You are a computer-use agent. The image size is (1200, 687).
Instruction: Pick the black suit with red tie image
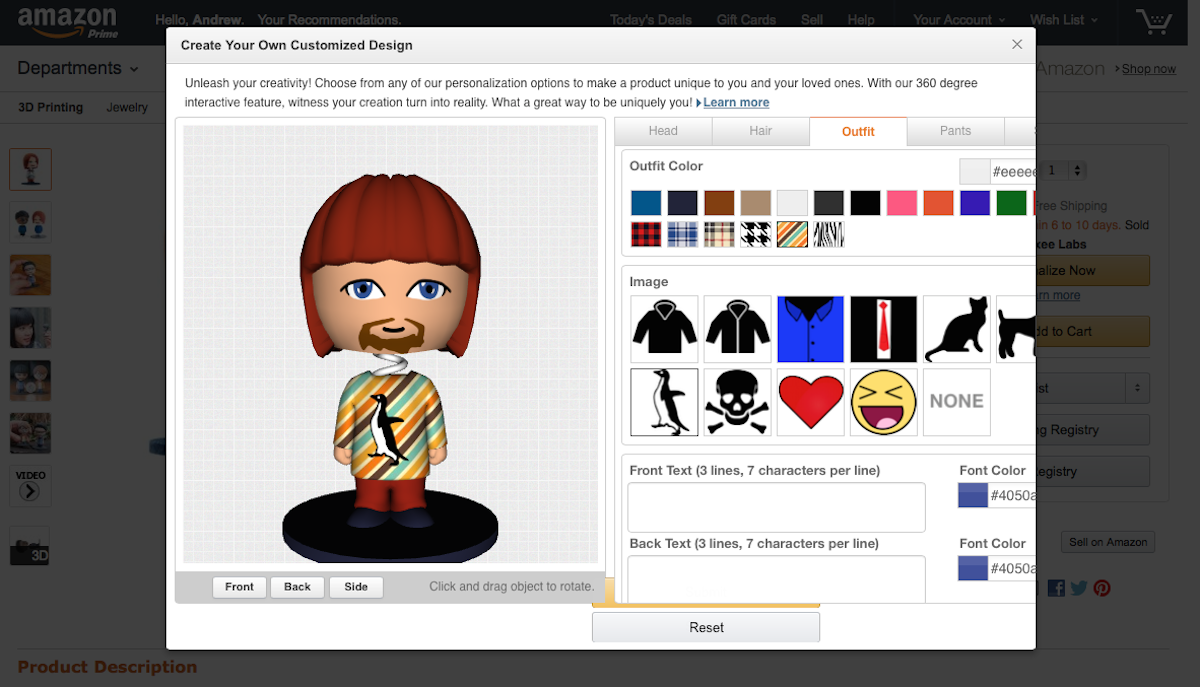tap(884, 329)
